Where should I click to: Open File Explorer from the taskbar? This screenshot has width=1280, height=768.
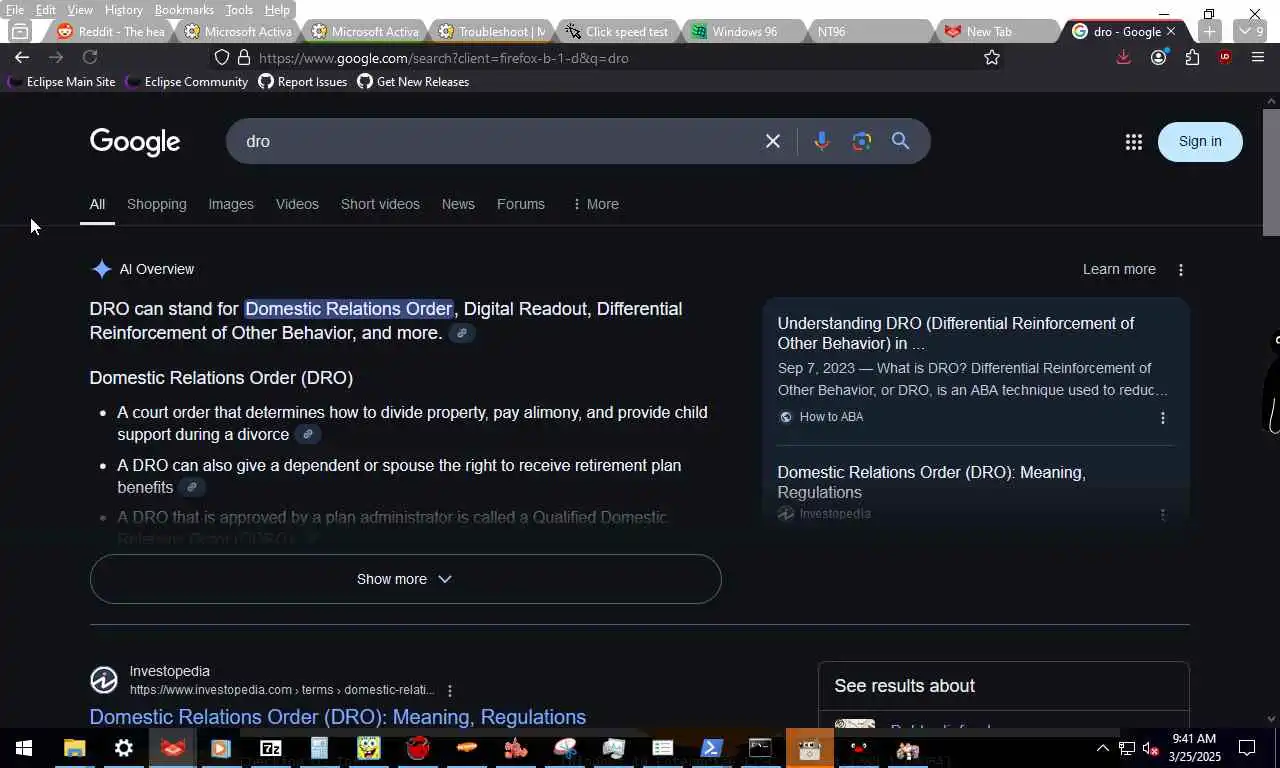click(75, 748)
